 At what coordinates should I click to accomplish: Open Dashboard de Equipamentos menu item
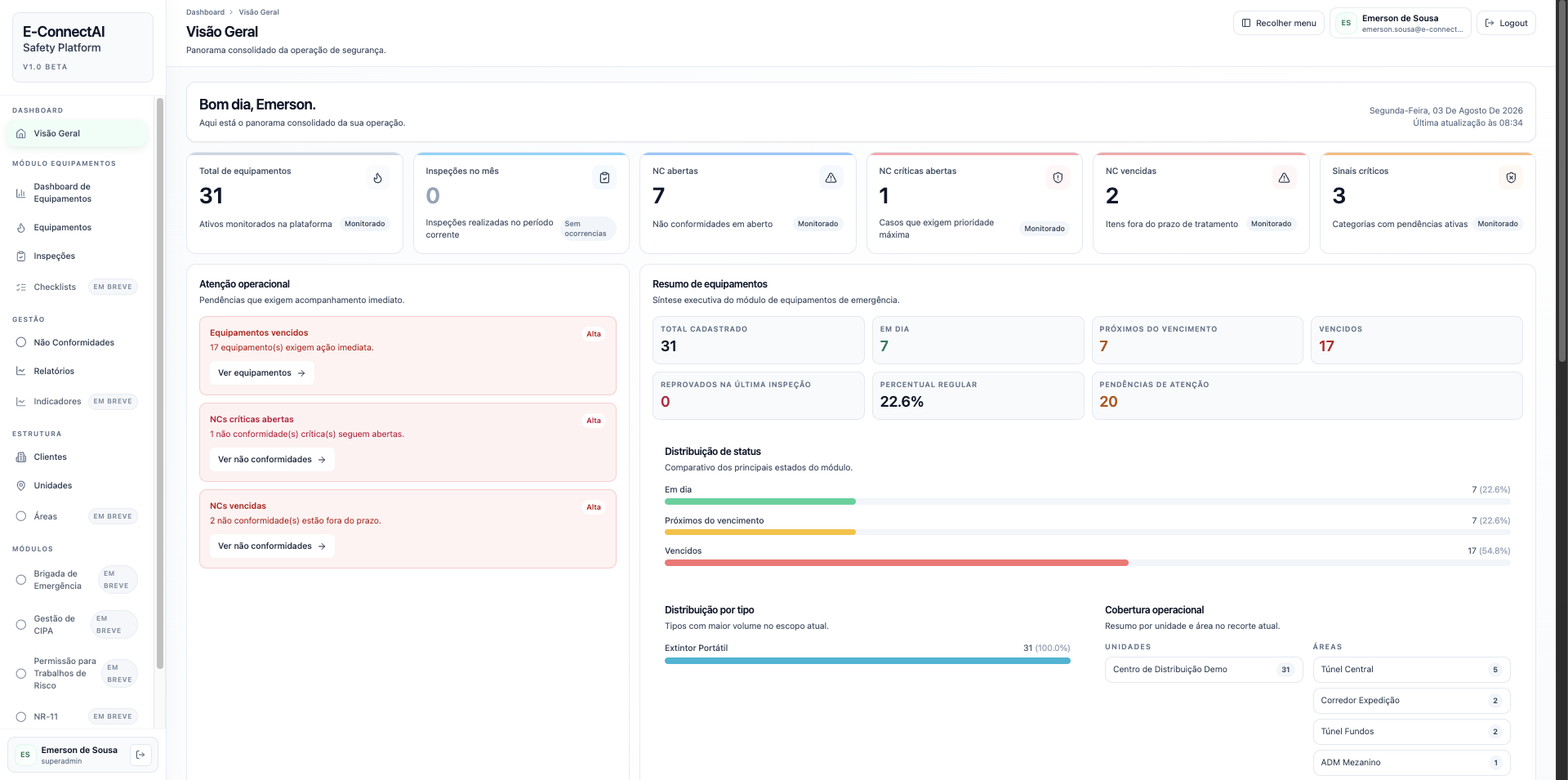[x=77, y=193]
